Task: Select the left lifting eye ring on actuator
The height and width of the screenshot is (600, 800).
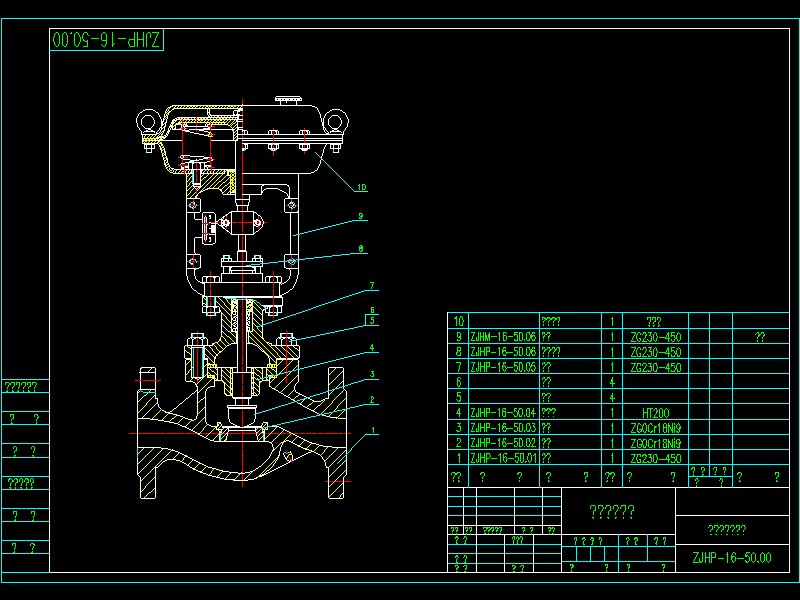Action: (x=148, y=121)
